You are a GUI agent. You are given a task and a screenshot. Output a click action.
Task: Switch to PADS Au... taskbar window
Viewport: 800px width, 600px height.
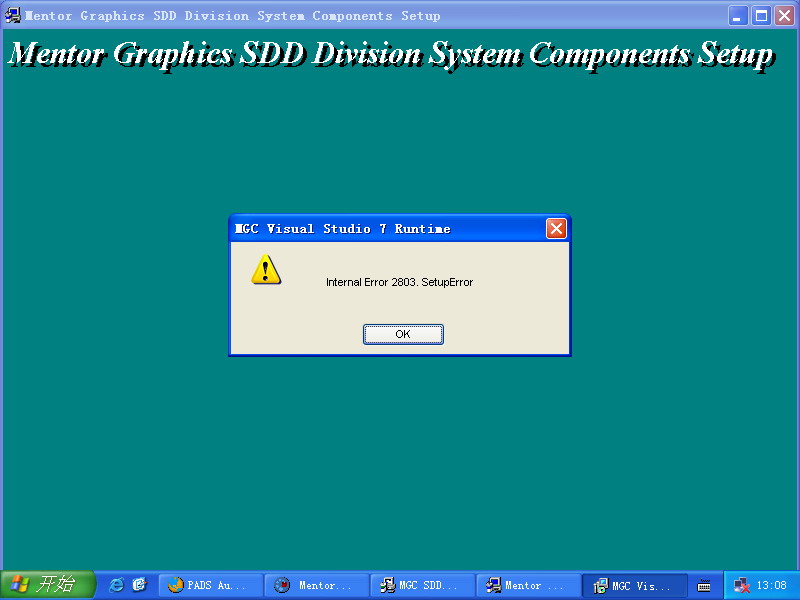click(x=210, y=585)
